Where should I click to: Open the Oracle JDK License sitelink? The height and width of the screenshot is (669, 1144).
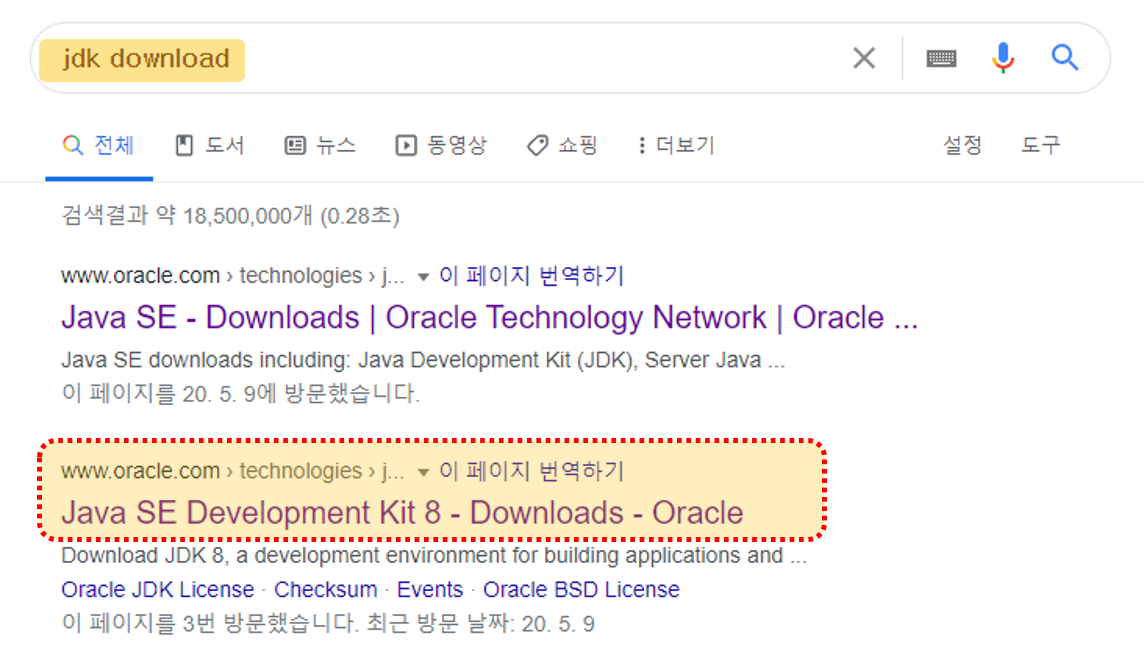tap(158, 589)
